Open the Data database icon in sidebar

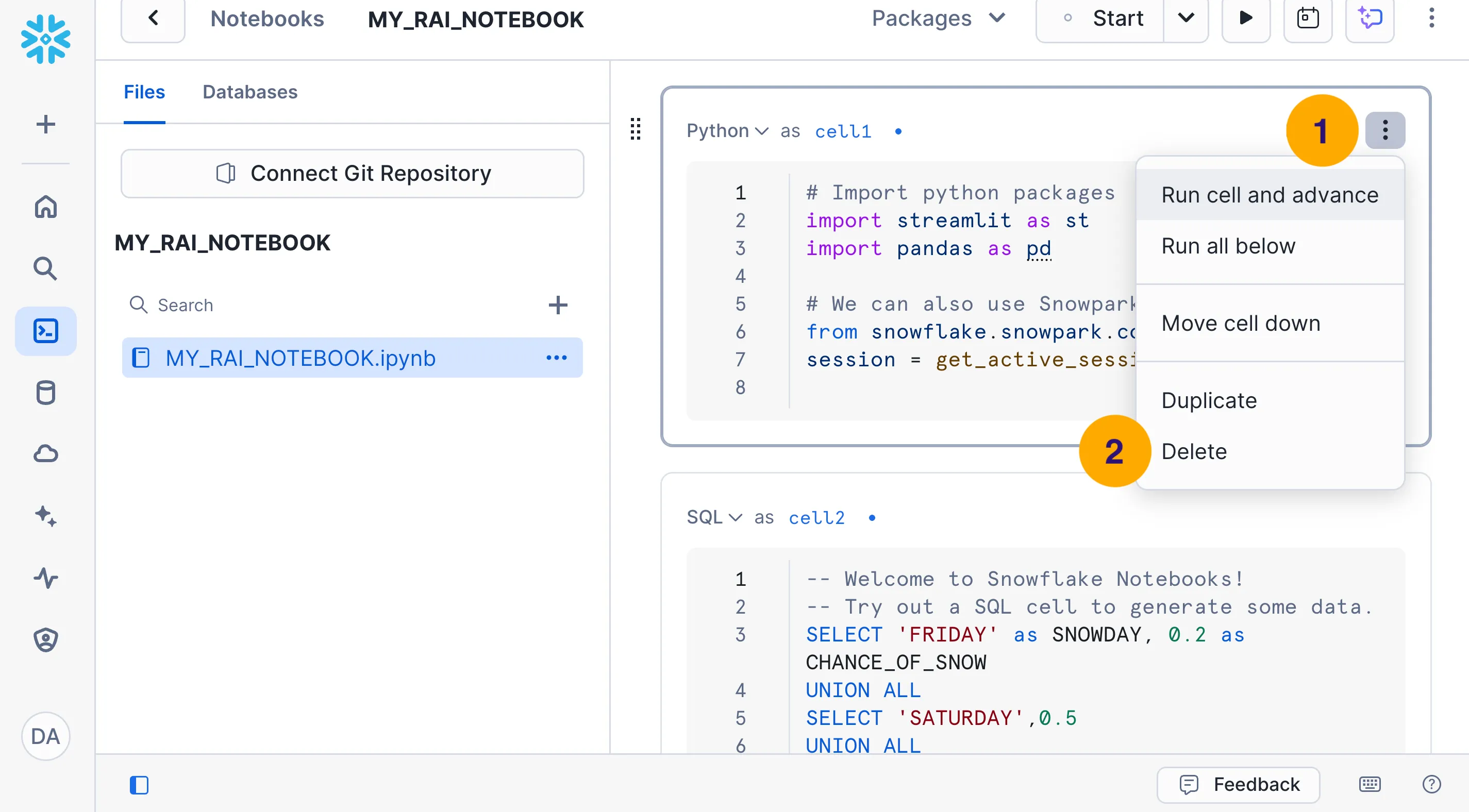tap(46, 392)
